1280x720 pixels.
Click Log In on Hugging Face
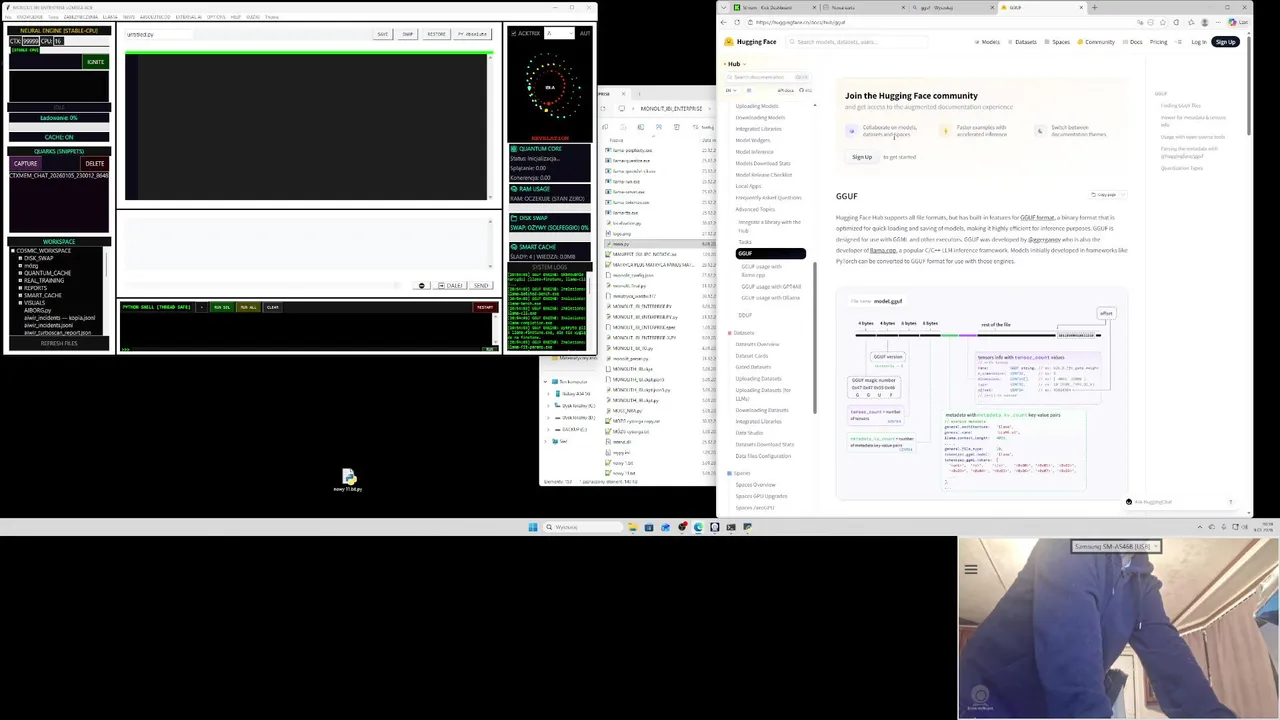(x=1198, y=42)
